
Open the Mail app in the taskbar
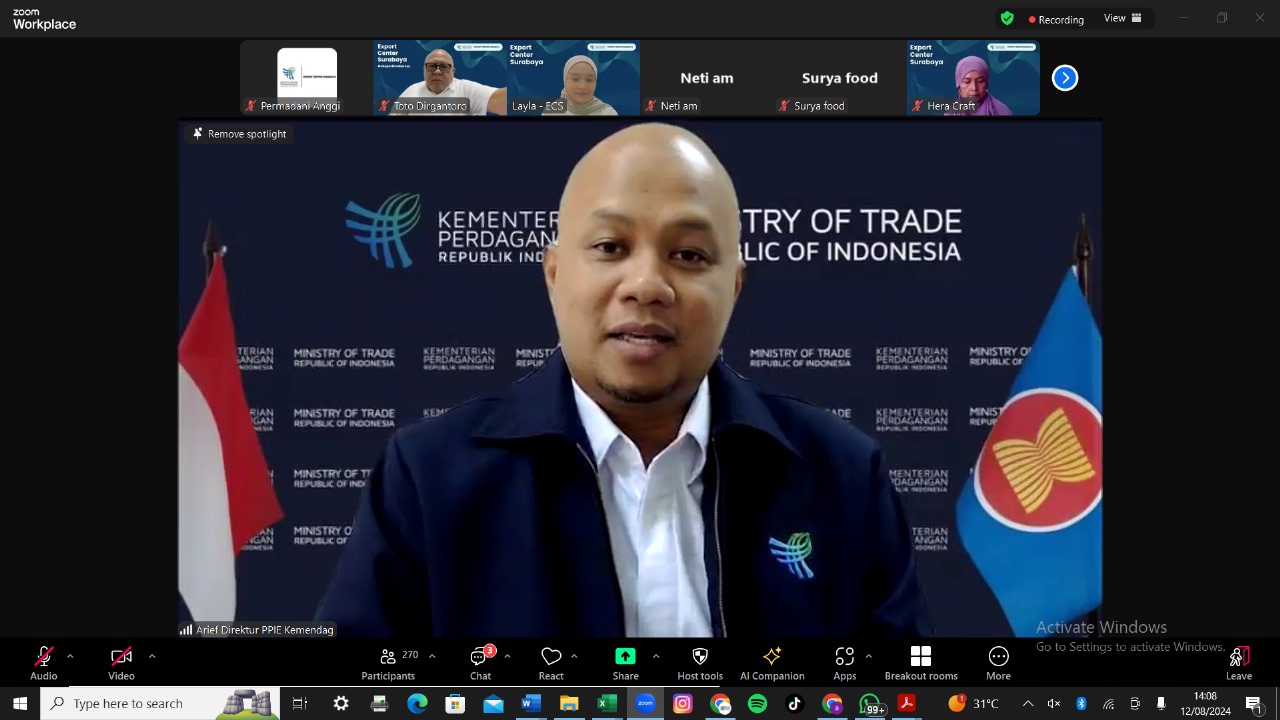(x=493, y=704)
